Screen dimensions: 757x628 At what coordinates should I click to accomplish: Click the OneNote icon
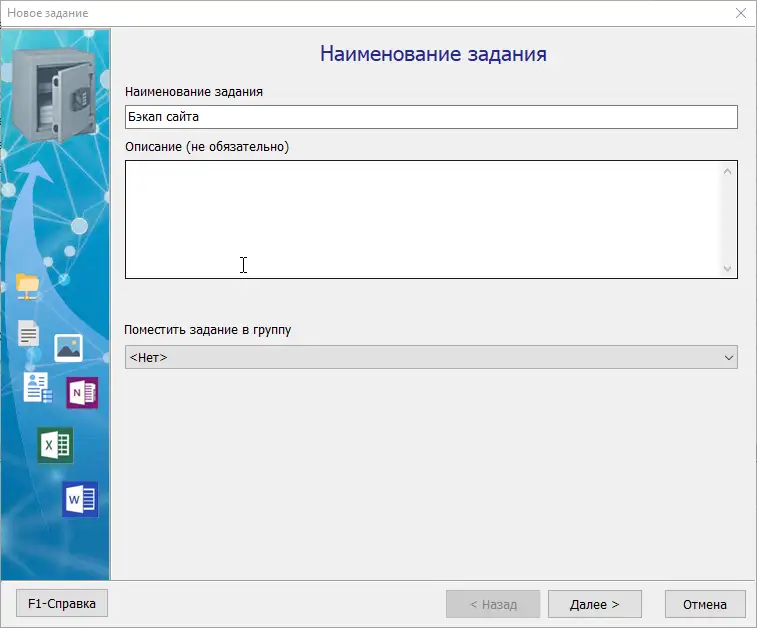click(83, 392)
